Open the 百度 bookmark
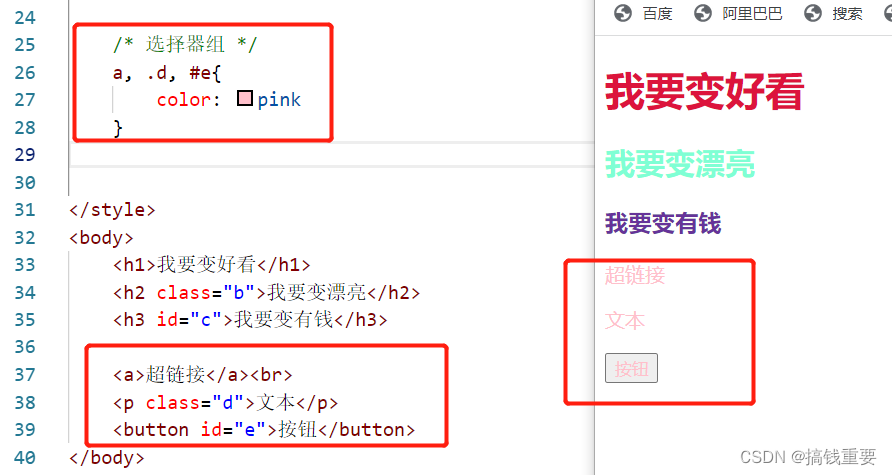Screen dimensions: 892x475 (658, 14)
